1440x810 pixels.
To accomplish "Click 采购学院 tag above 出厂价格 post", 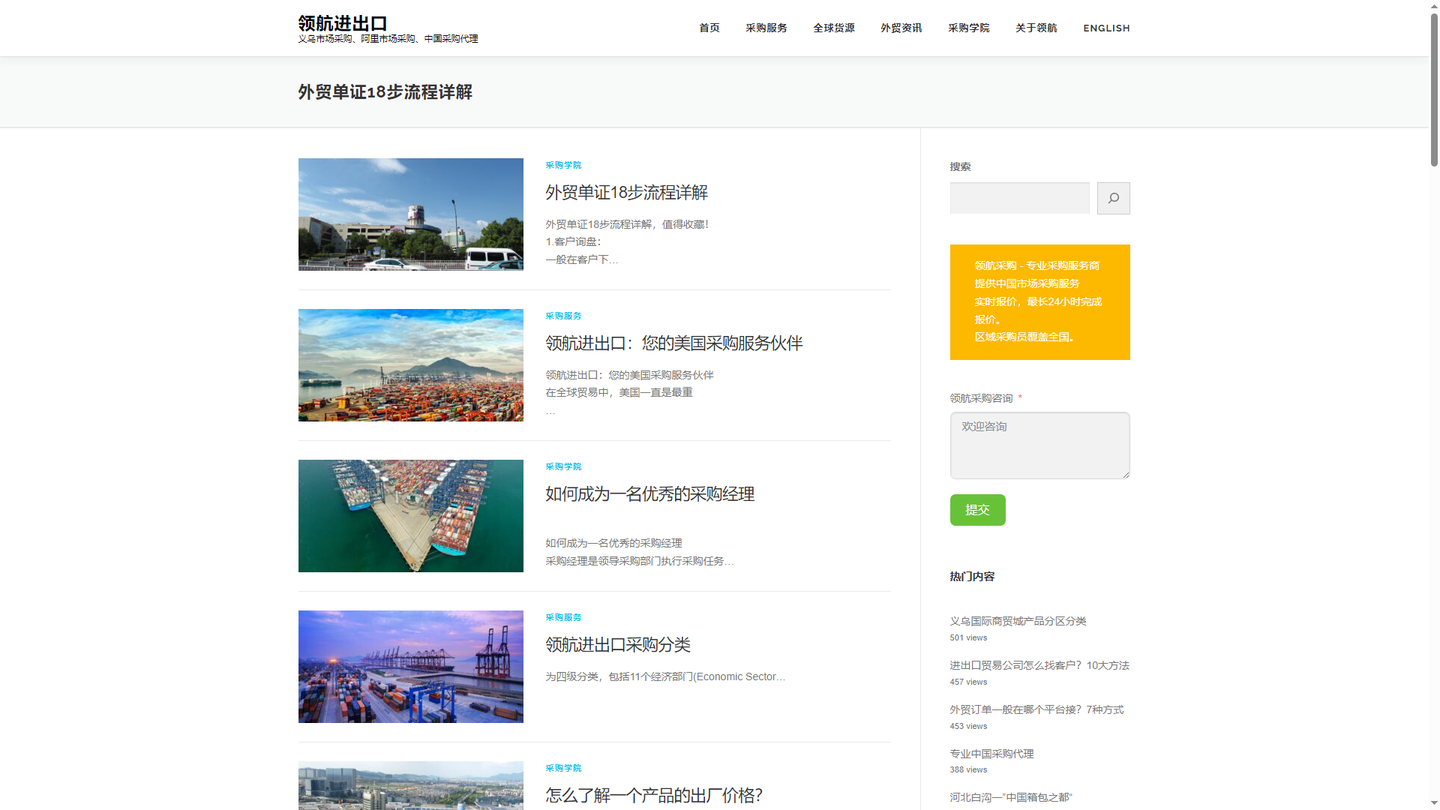I will tap(563, 769).
